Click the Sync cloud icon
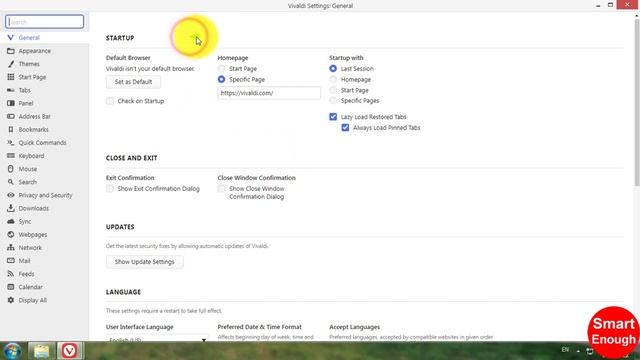This screenshot has width=640, height=360. point(11,221)
